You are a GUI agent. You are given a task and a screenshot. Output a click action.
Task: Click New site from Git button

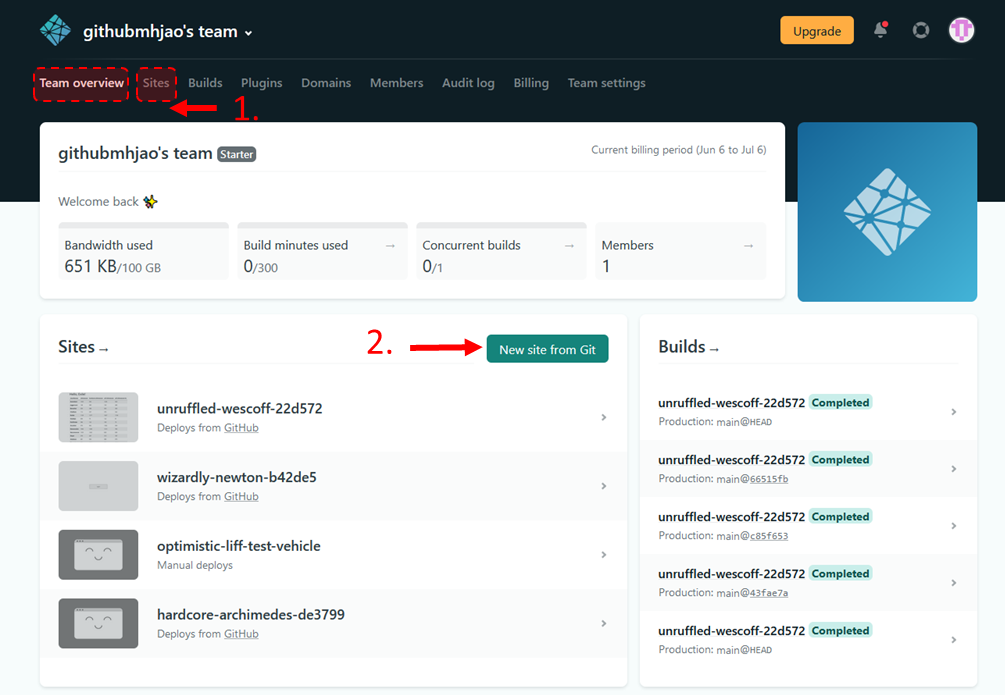click(547, 349)
